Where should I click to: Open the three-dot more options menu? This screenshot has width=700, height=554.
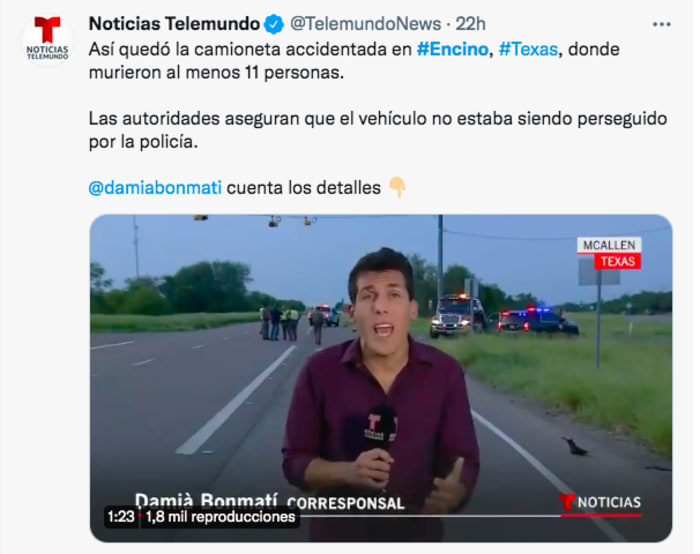pos(661,25)
